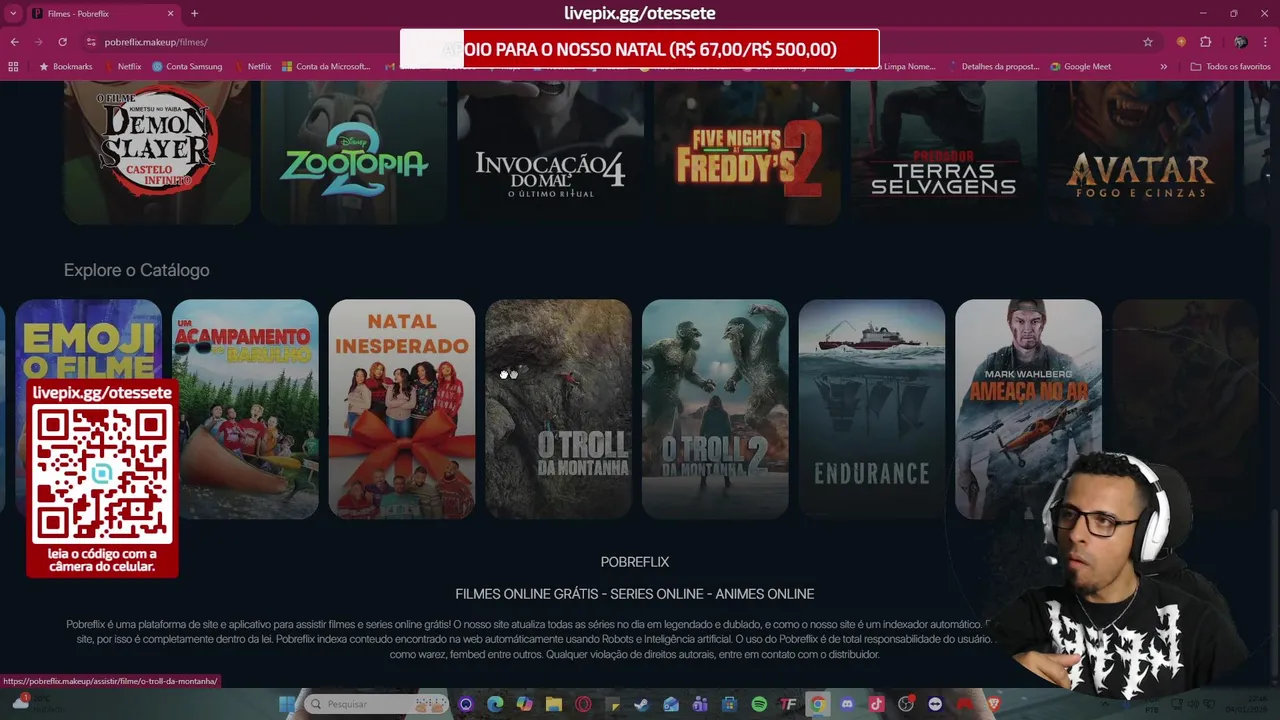
Task: Open Google Chrome from the taskbar
Action: coord(817,704)
